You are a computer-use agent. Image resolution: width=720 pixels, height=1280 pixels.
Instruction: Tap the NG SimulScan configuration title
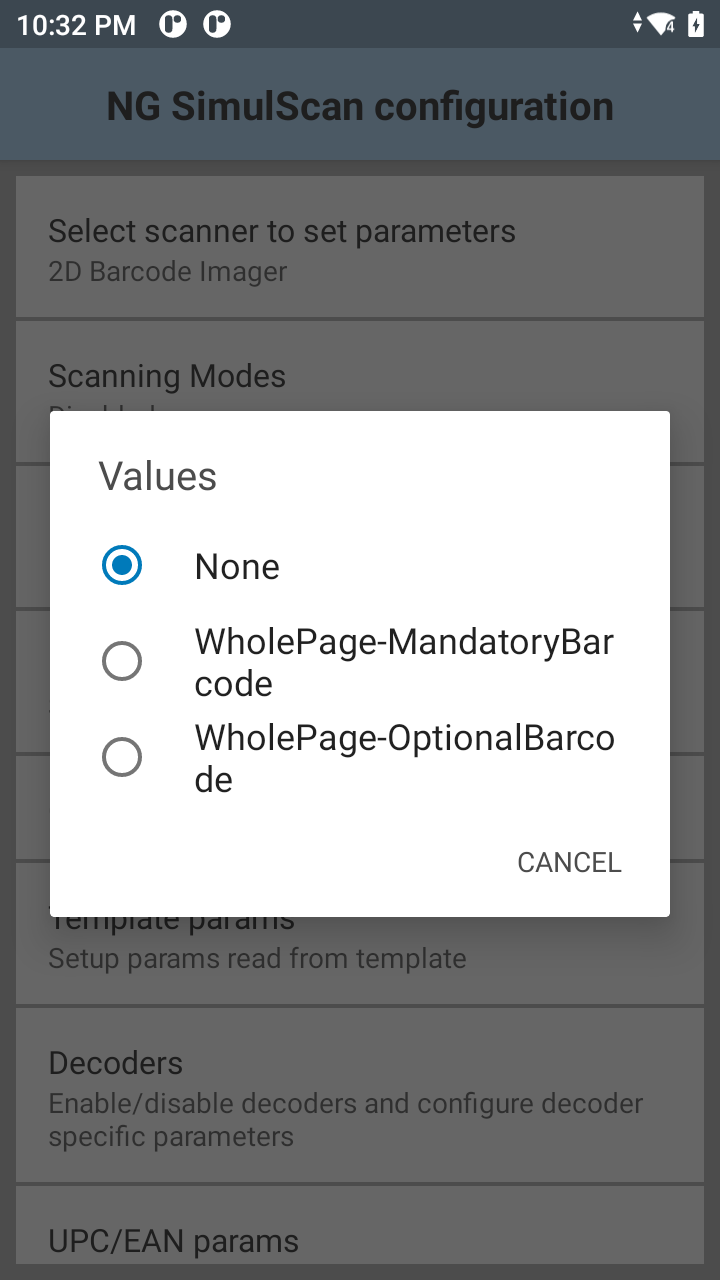tap(360, 107)
